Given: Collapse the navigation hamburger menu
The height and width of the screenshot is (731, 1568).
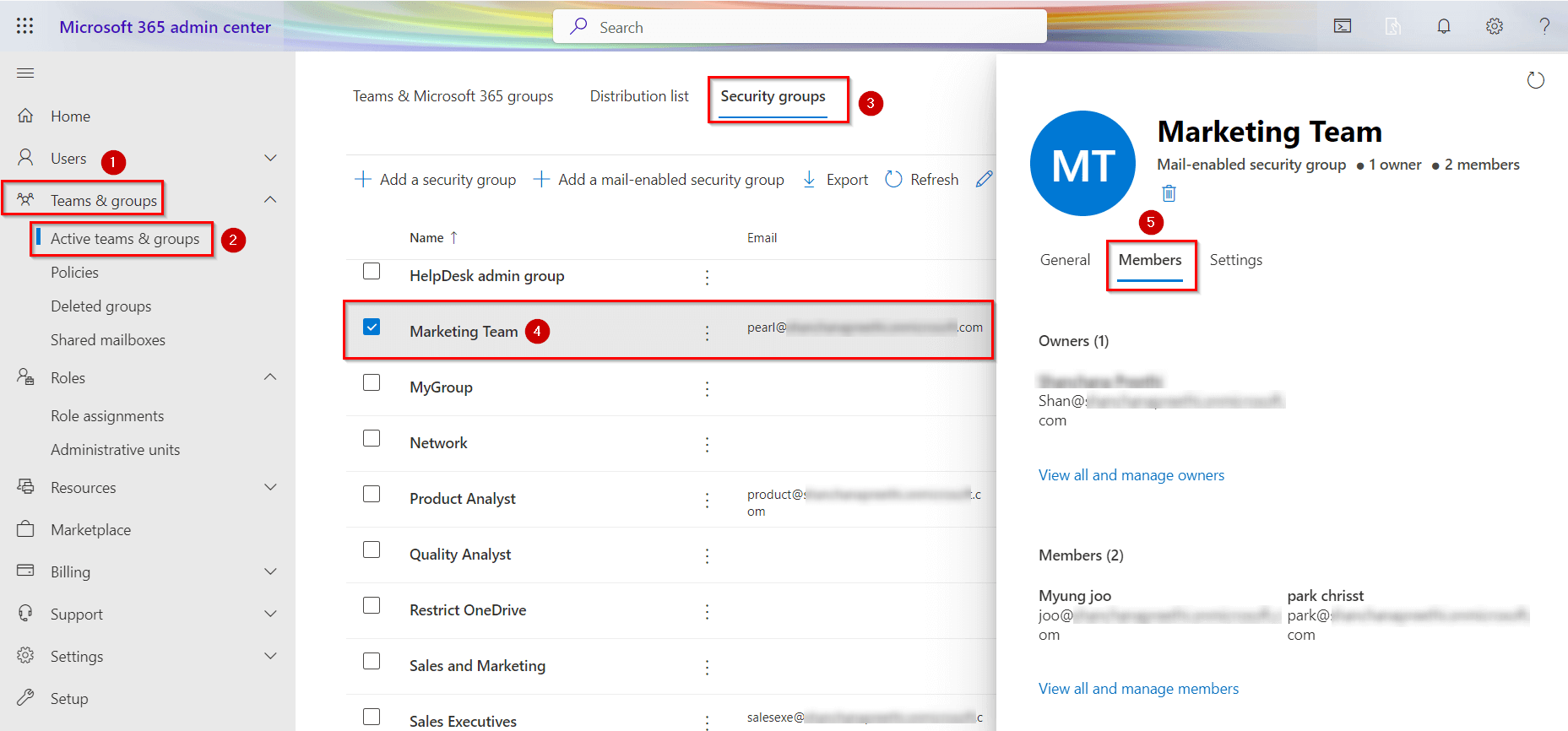Looking at the screenshot, I should coord(25,73).
